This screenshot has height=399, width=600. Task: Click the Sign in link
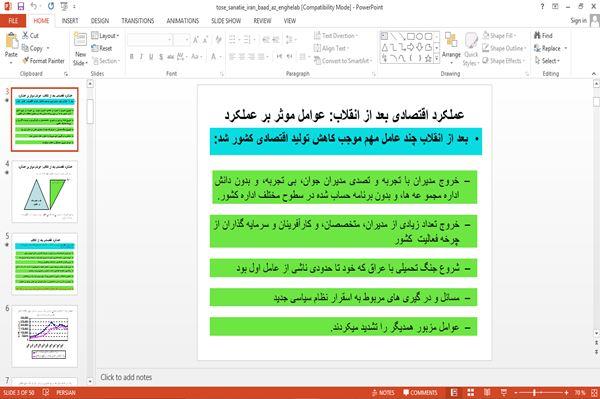click(578, 21)
